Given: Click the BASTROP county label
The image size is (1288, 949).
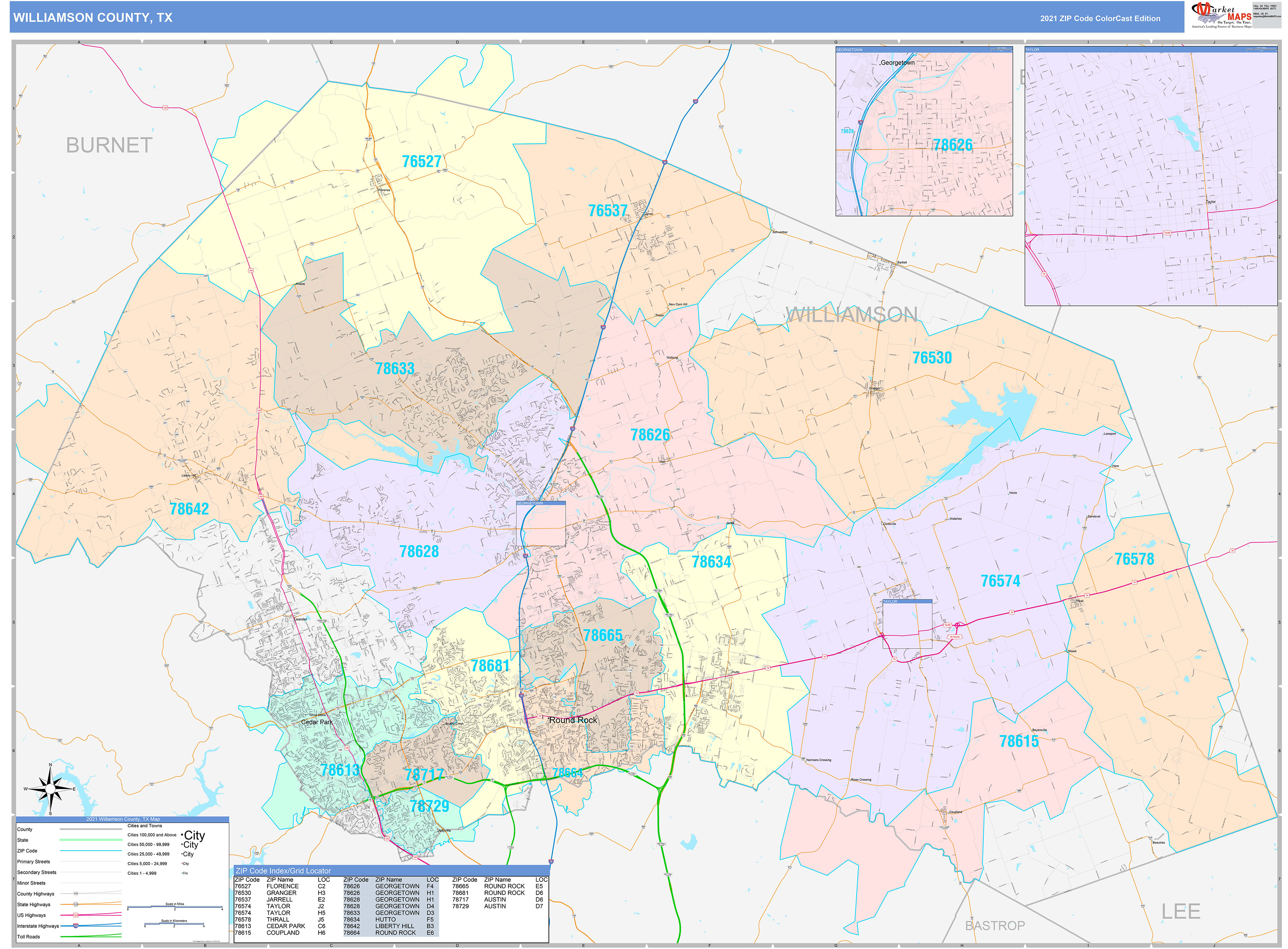Looking at the screenshot, I should (995, 925).
